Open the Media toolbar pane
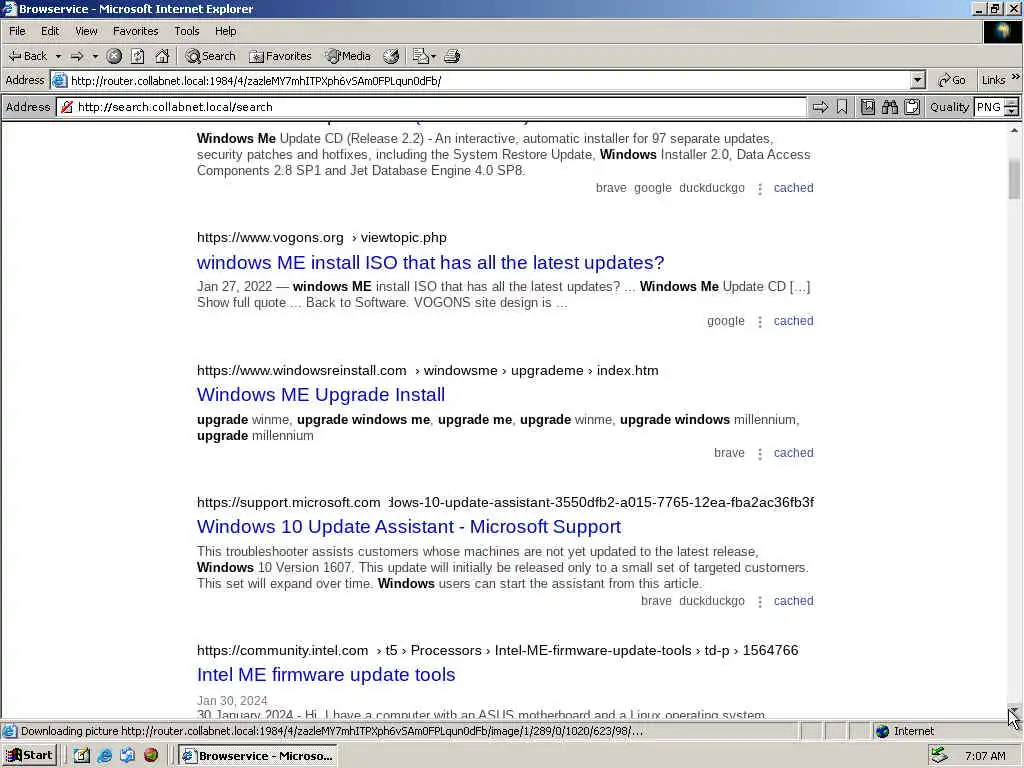This screenshot has width=1024, height=768. pos(349,56)
